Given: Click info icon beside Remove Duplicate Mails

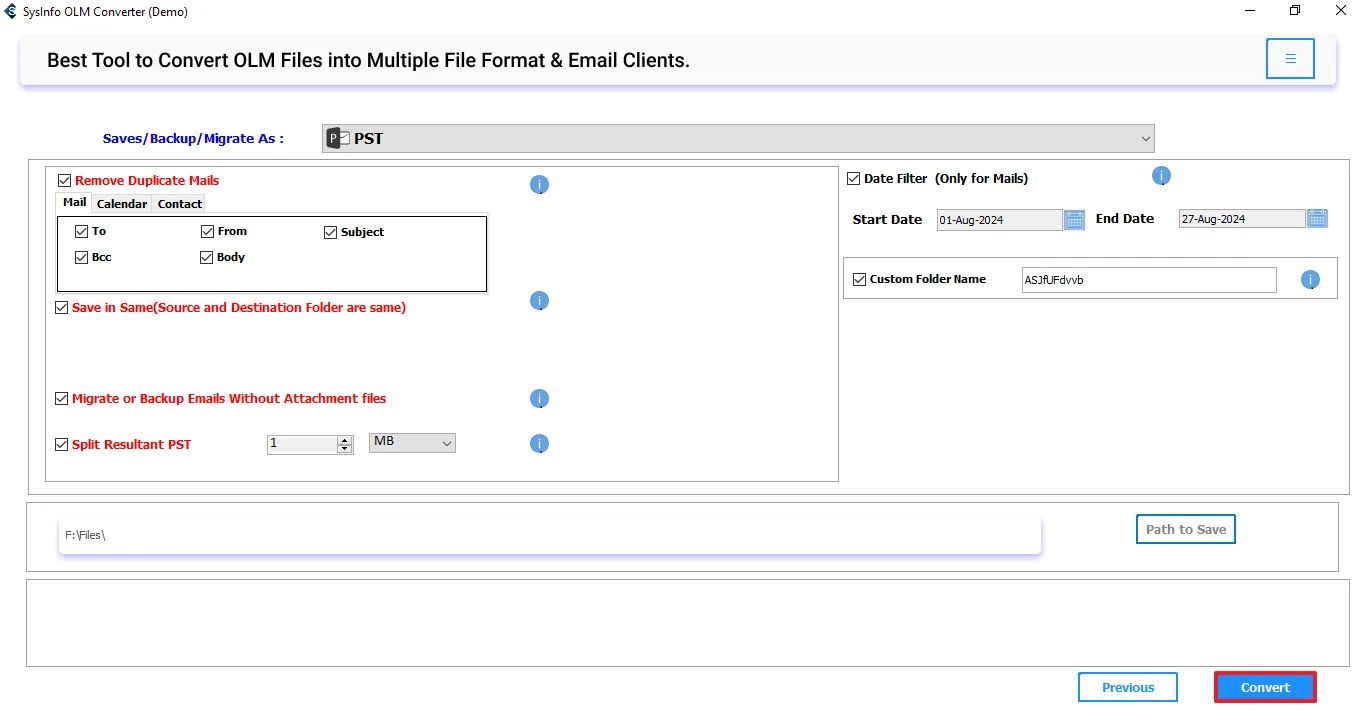Looking at the screenshot, I should (x=539, y=185).
